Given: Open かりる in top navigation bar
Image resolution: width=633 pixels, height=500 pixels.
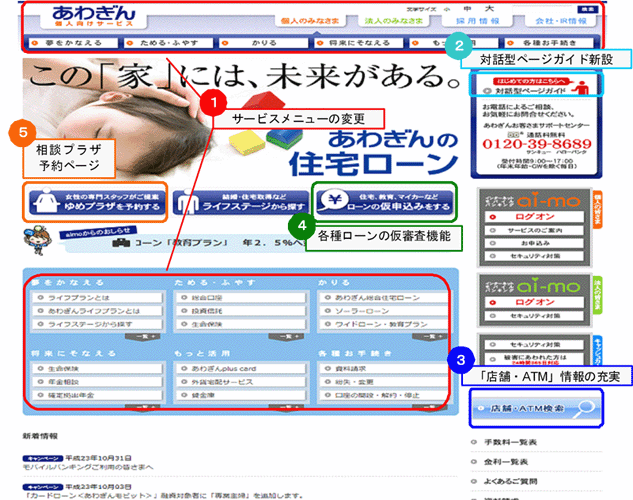Looking at the screenshot, I should [x=264, y=42].
